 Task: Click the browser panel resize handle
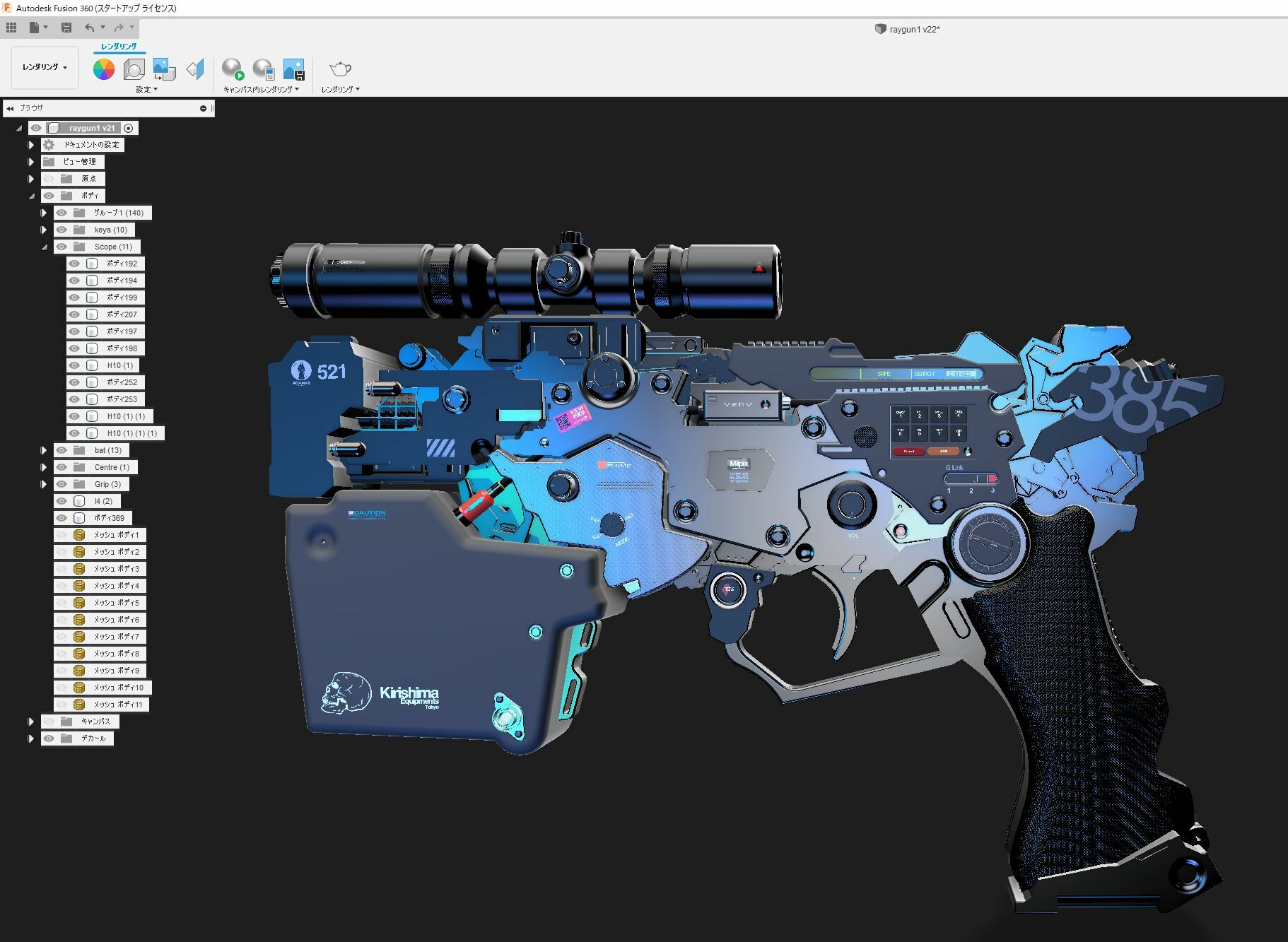[x=213, y=108]
